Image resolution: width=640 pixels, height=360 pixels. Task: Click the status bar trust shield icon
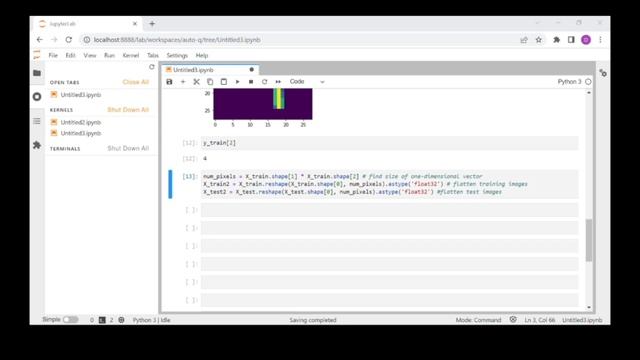point(513,320)
